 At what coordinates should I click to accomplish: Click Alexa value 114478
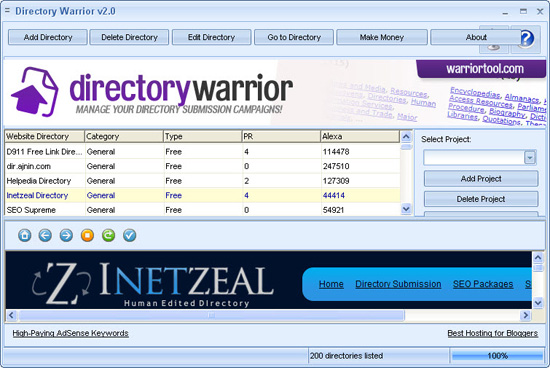(336, 152)
